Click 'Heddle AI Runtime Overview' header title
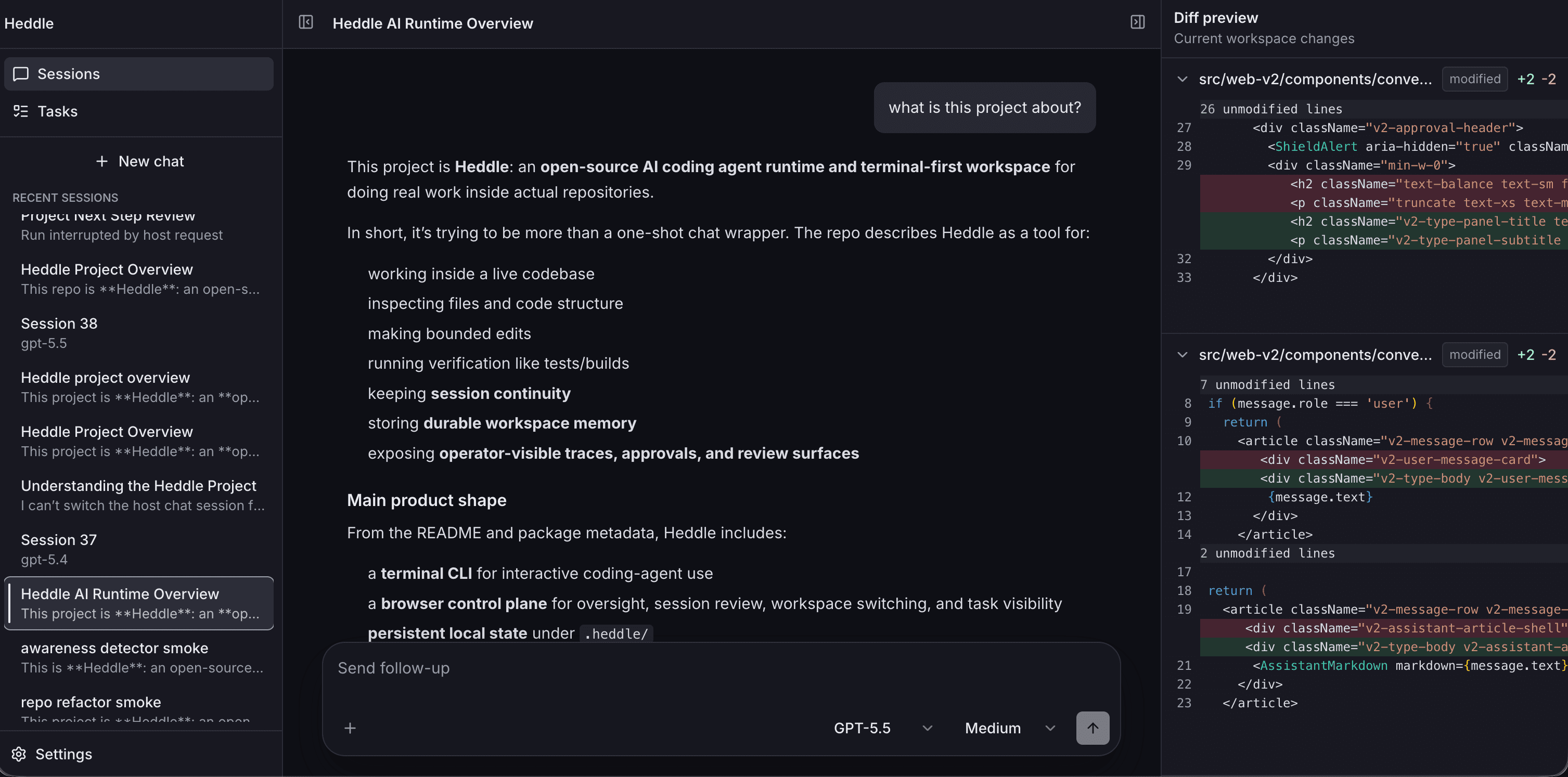 [x=432, y=23]
